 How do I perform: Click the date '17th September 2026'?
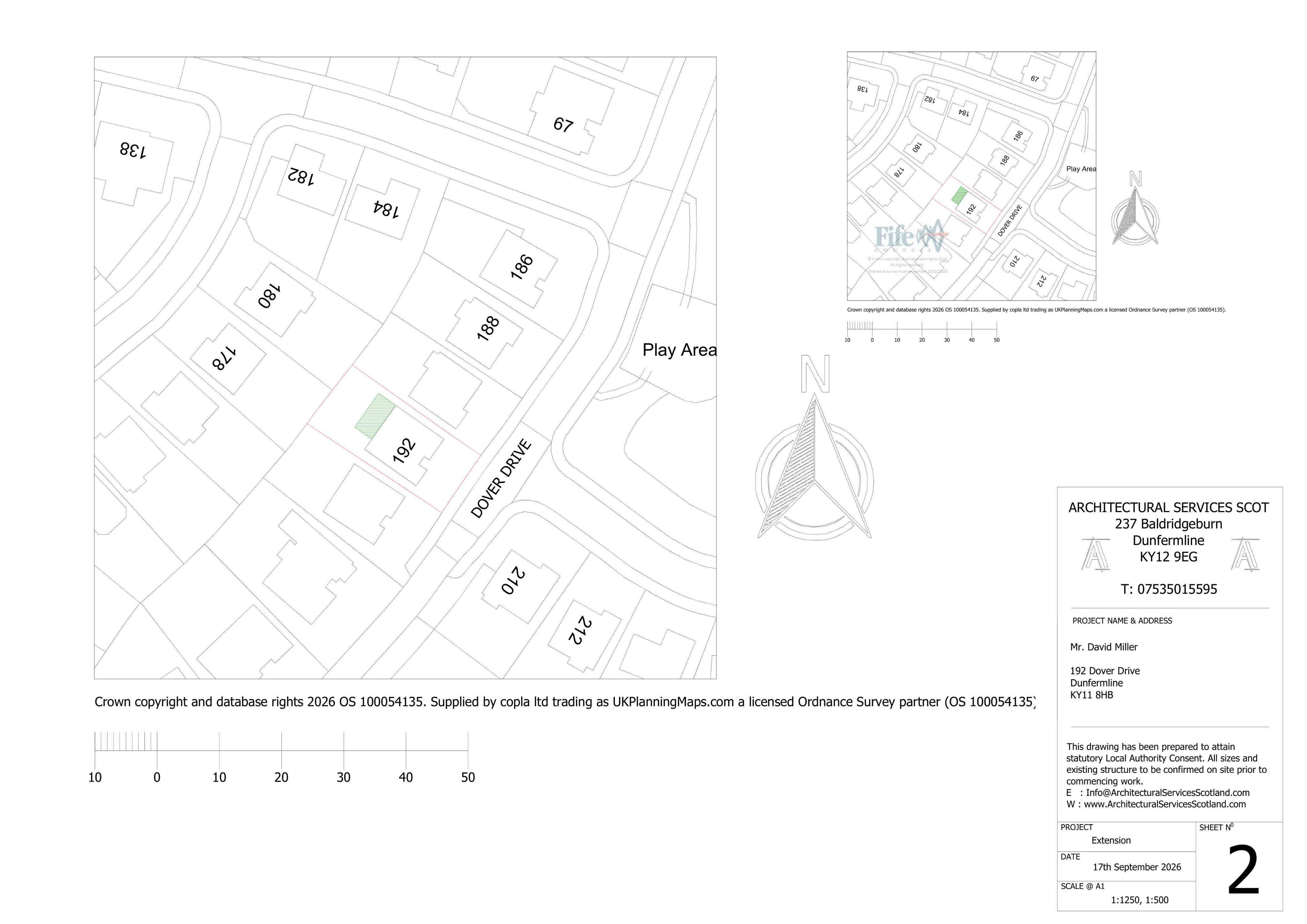pyautogui.click(x=1137, y=867)
